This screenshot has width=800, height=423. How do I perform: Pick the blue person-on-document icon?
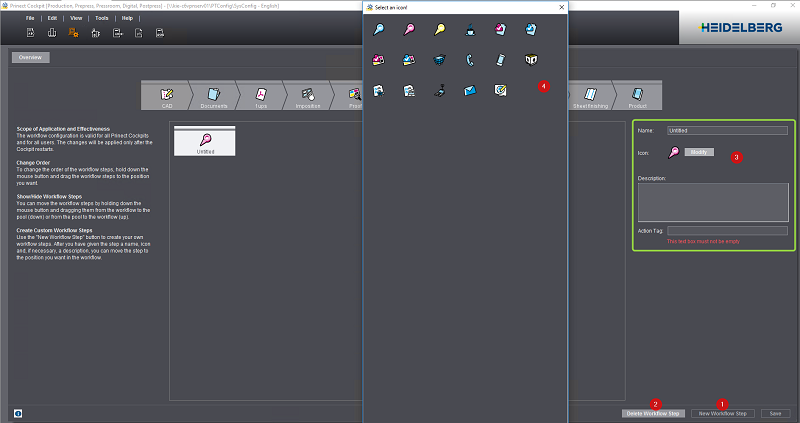[x=531, y=30]
